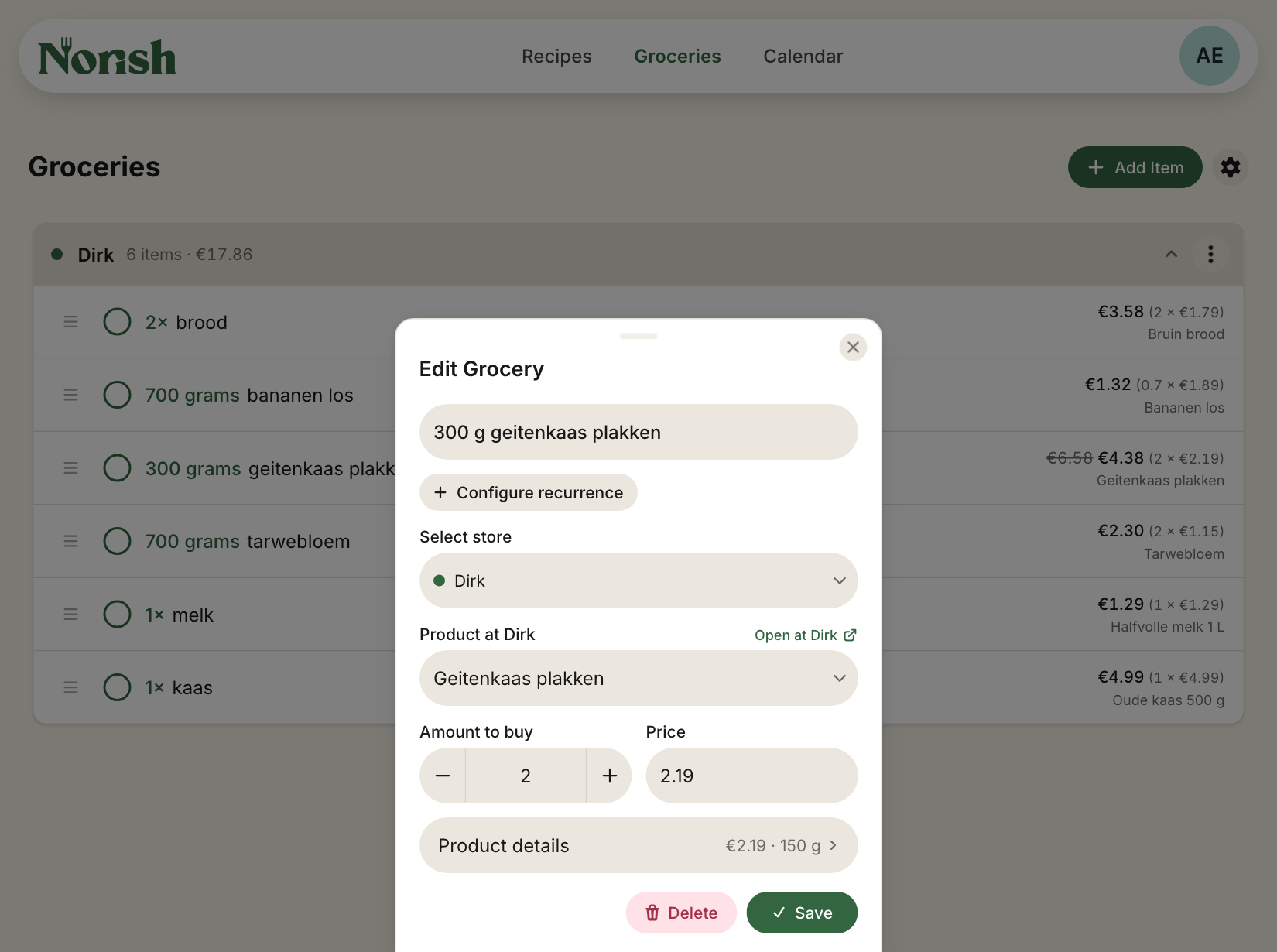Check off the tarwebloem item
Screen dimensions: 1277x952
click(117, 541)
